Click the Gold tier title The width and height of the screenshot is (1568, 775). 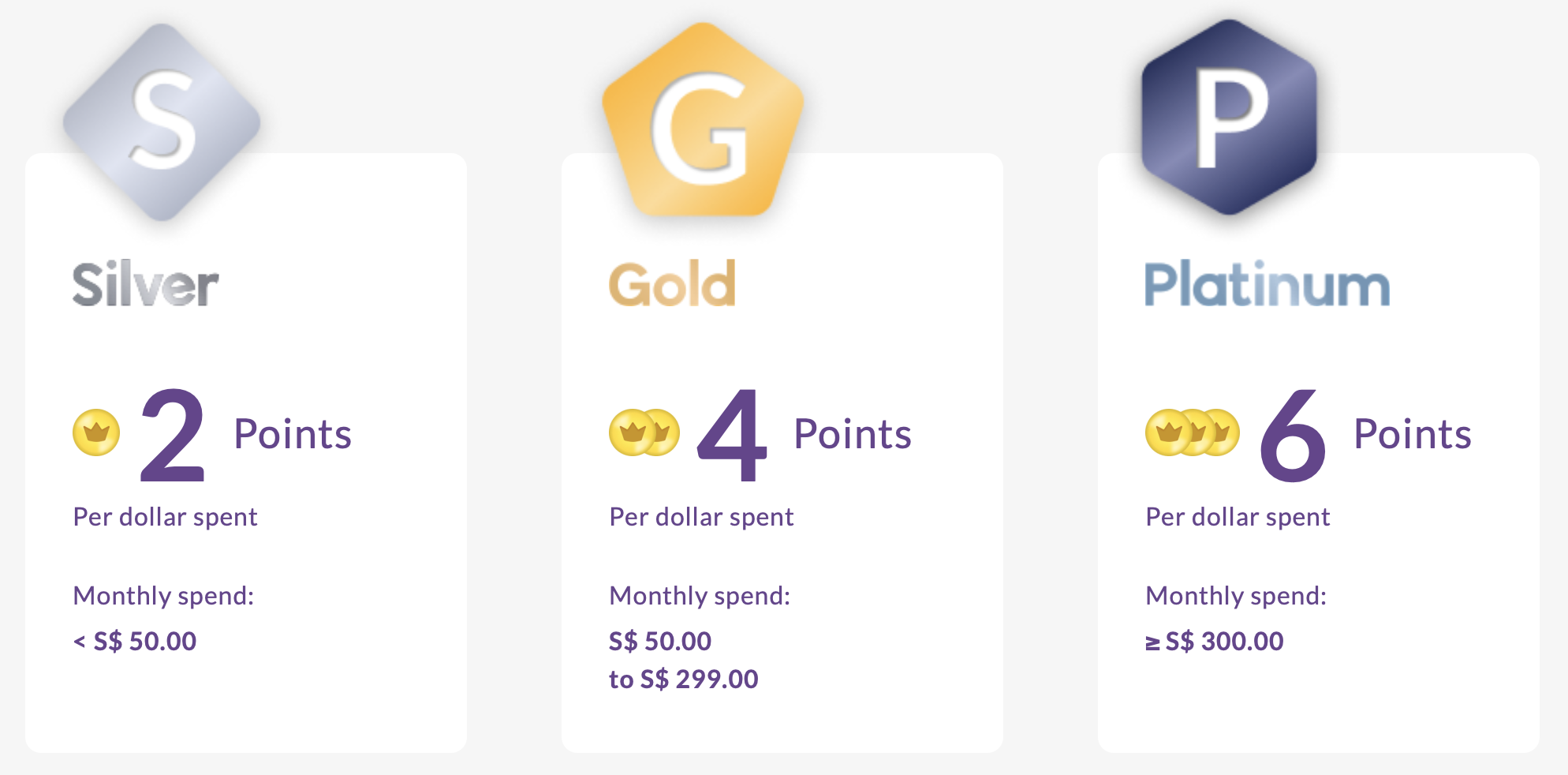[672, 284]
